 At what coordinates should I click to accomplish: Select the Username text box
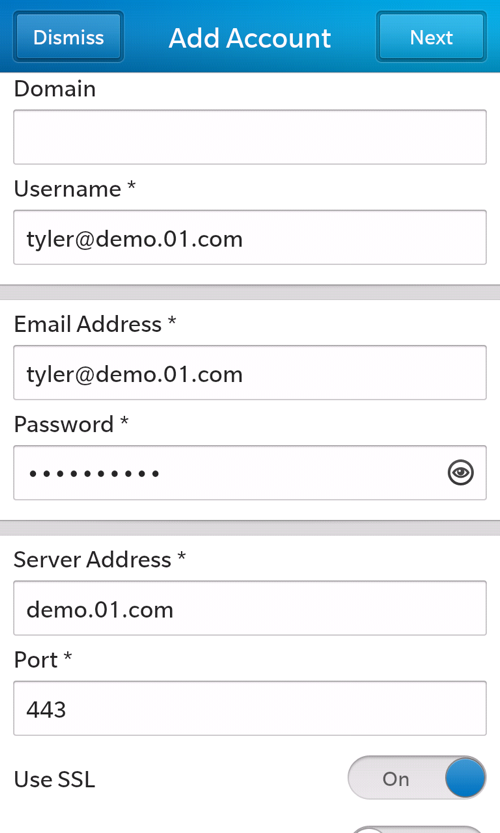tap(250, 237)
